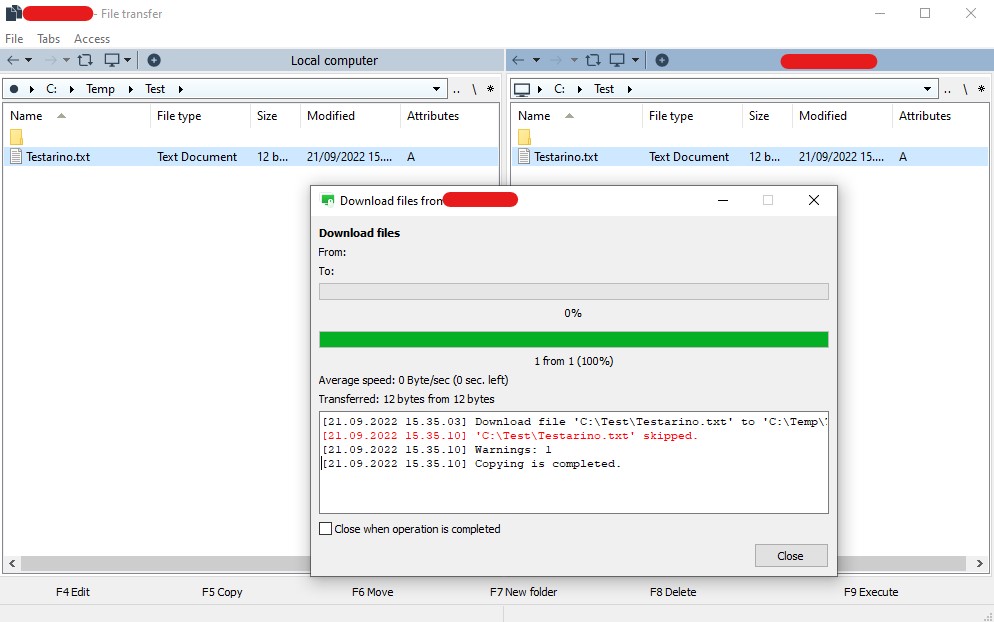Open the back history dropdown in local panel
Screen dimensions: 994x622
click(28, 60)
